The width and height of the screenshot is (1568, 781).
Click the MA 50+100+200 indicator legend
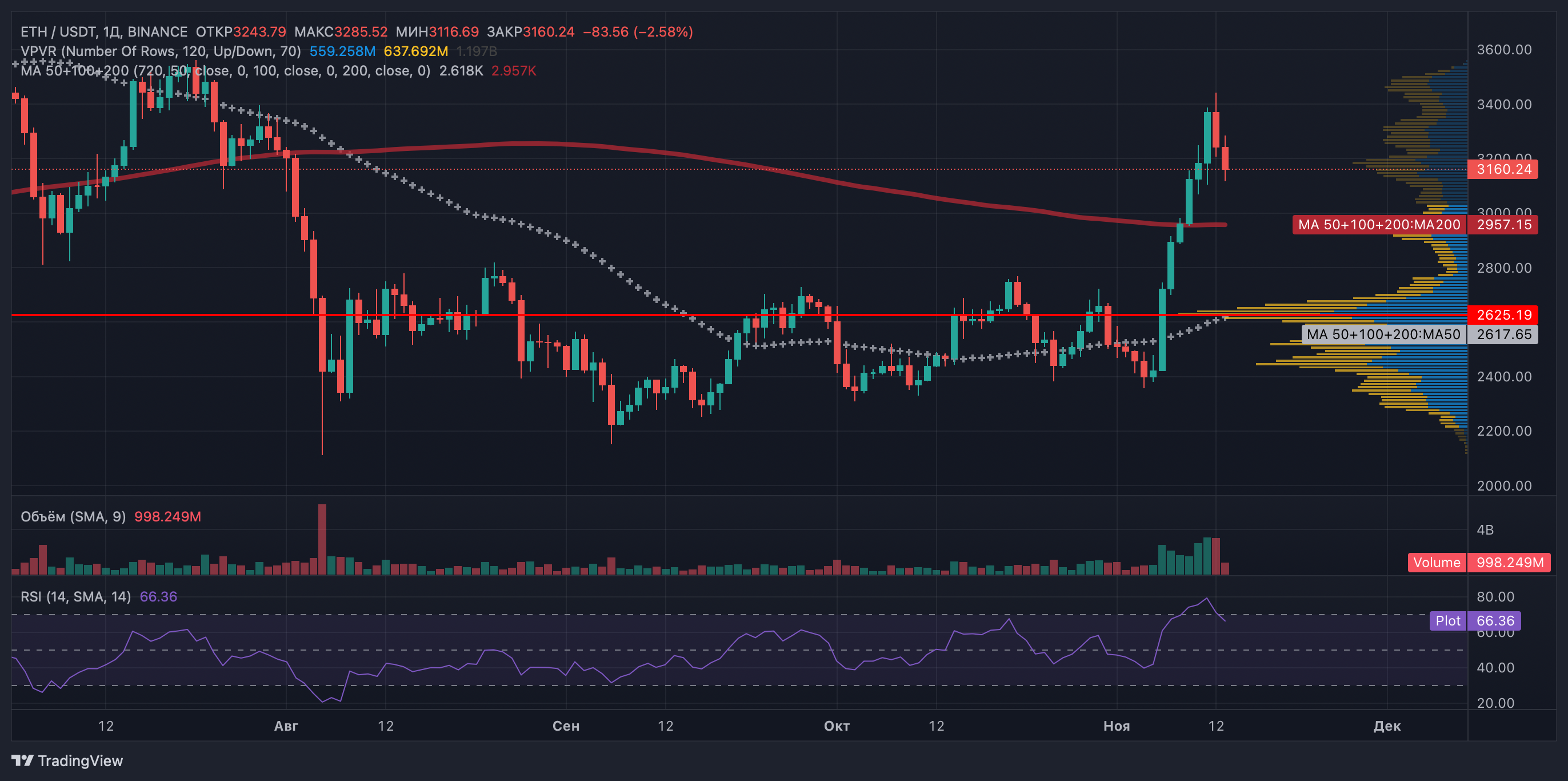[x=225, y=71]
